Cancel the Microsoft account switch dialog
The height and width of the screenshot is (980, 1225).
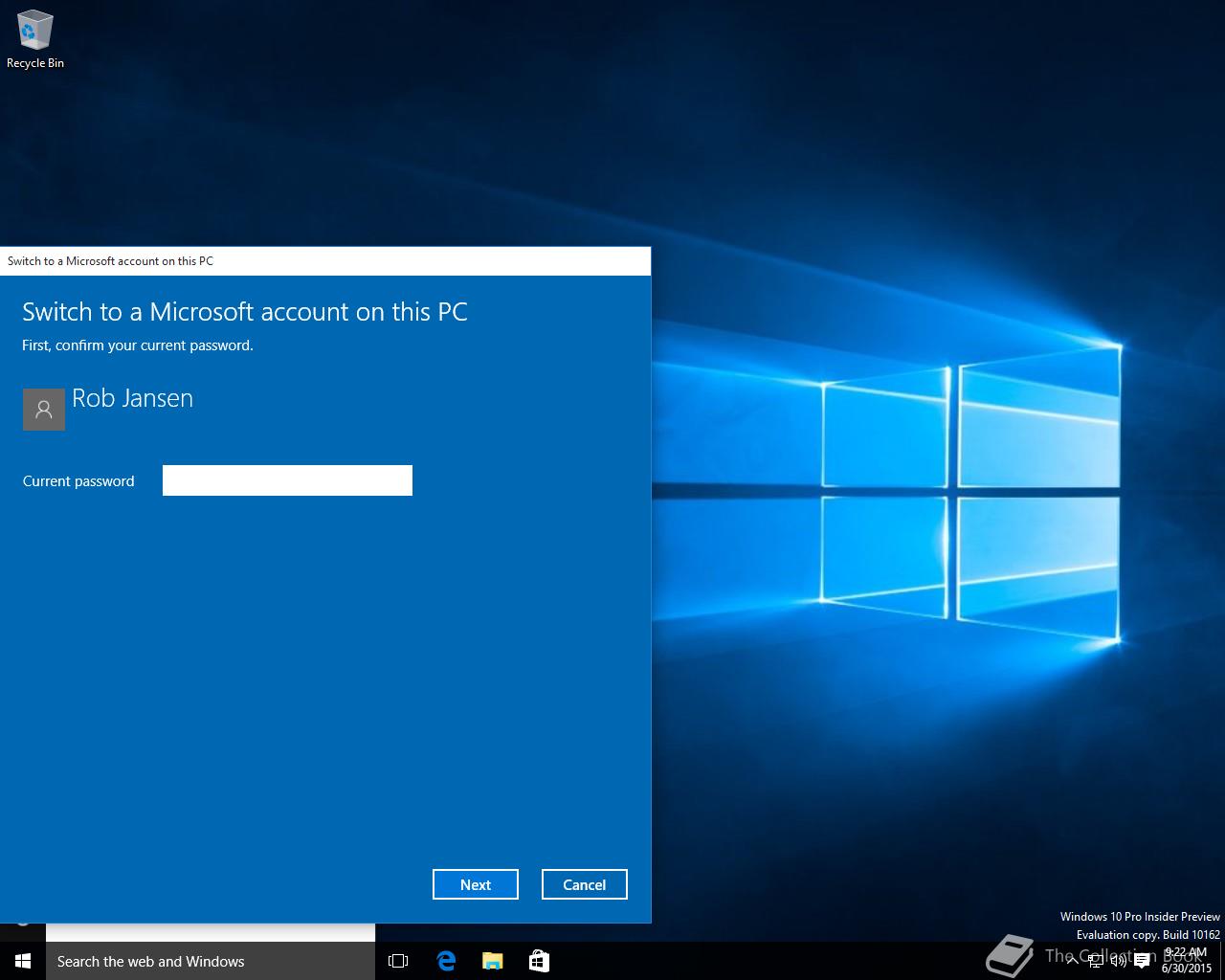[585, 884]
